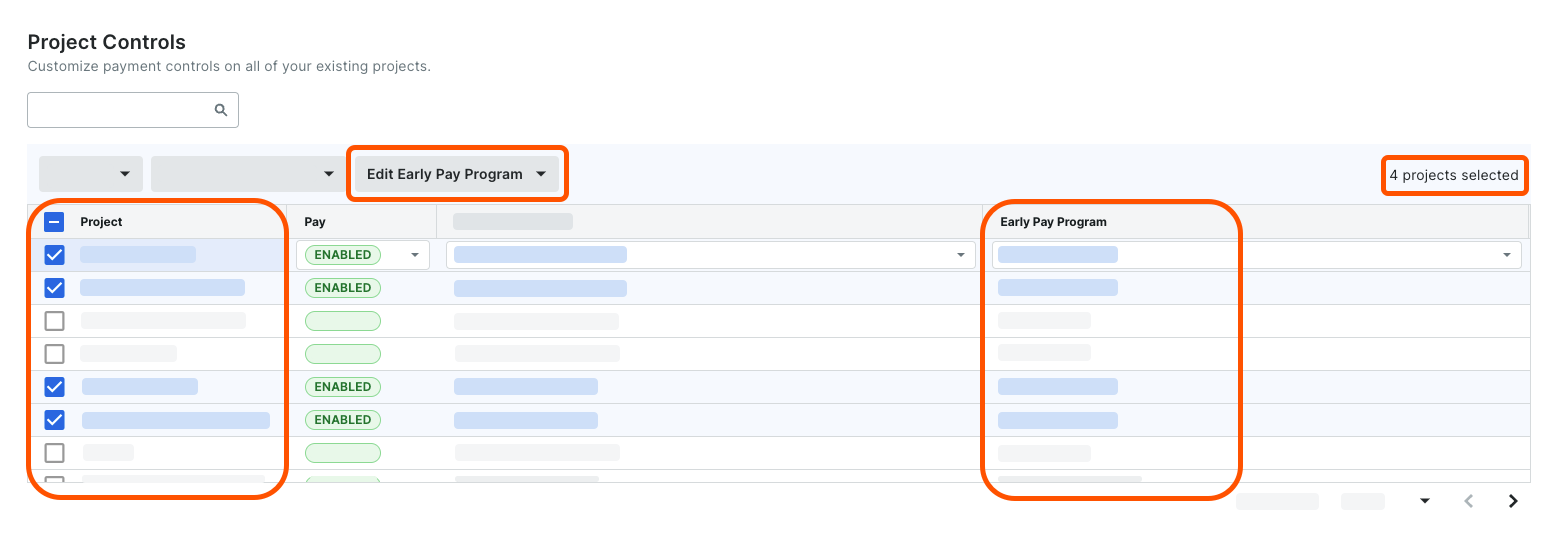Go to the next page with the right chevron
This screenshot has height=545, width=1556.
1513,501
